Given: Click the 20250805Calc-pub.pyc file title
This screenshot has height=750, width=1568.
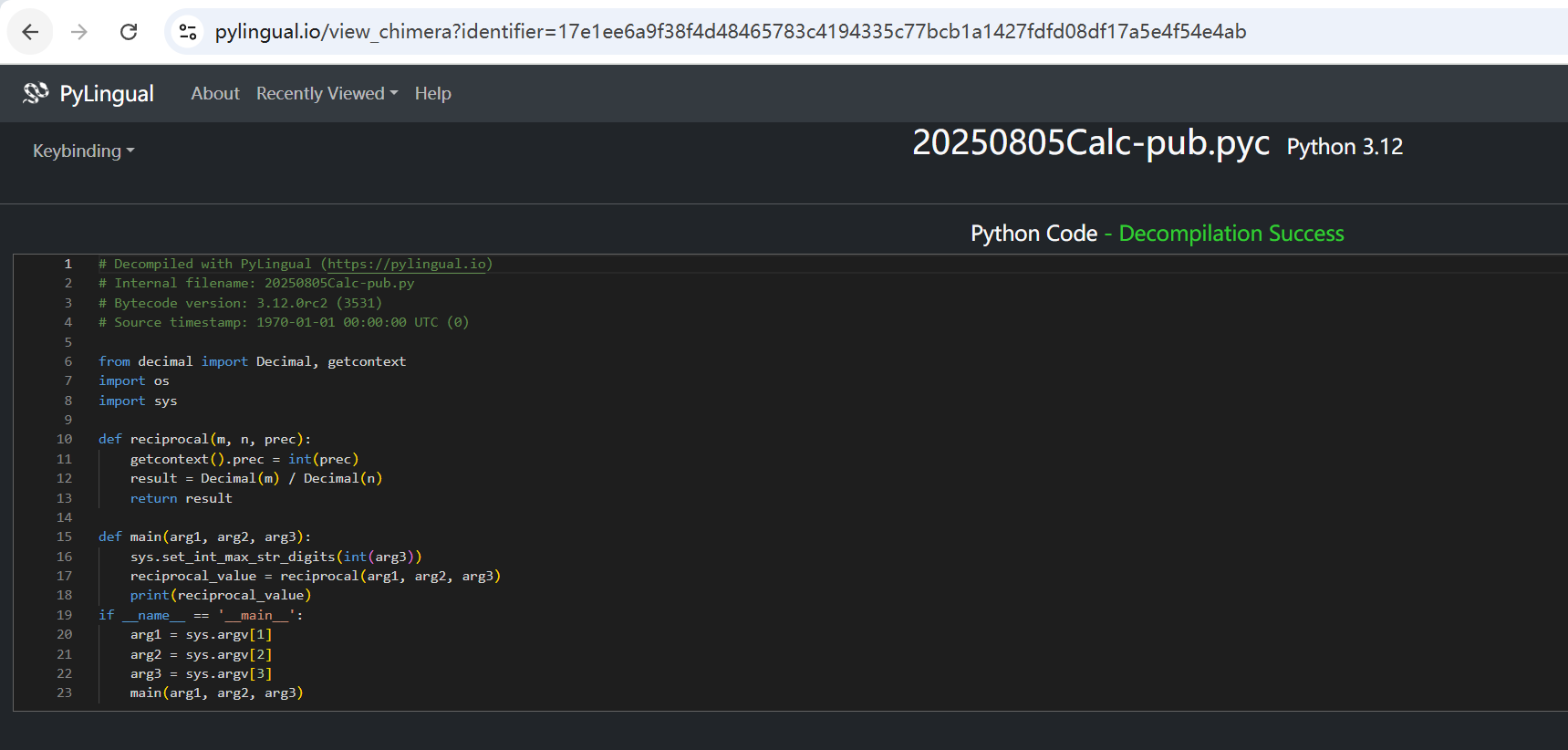Looking at the screenshot, I should click(x=1090, y=143).
